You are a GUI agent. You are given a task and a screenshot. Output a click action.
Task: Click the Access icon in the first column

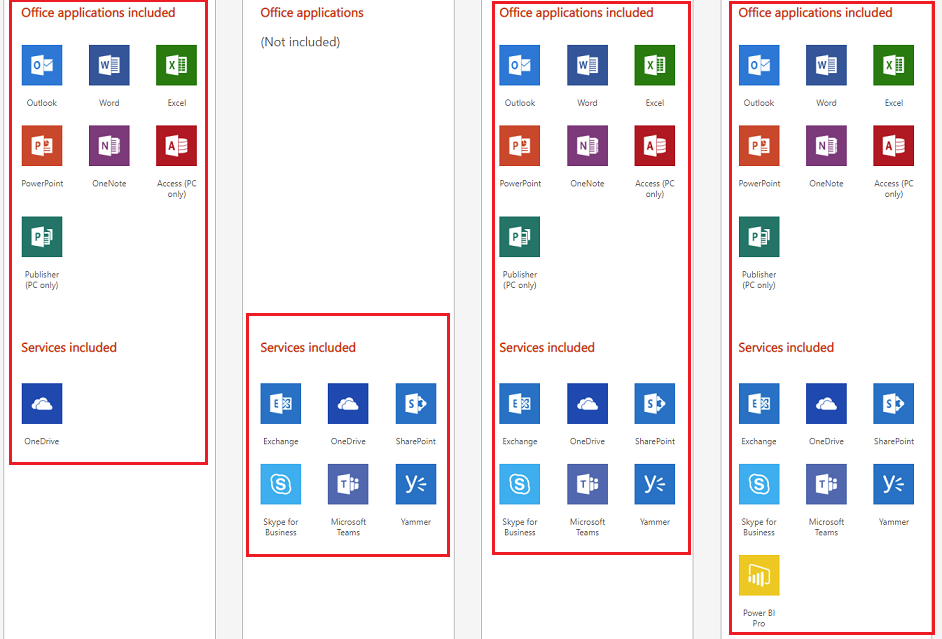point(177,145)
